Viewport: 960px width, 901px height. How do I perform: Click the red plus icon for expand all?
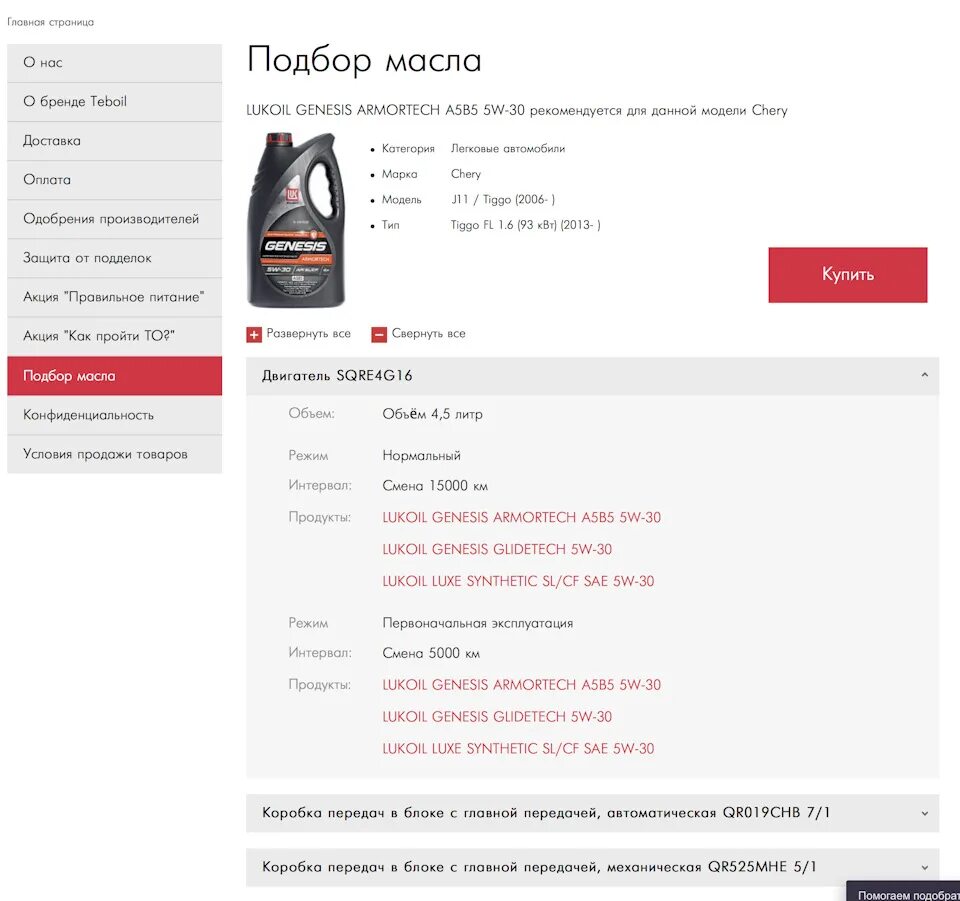coord(254,335)
